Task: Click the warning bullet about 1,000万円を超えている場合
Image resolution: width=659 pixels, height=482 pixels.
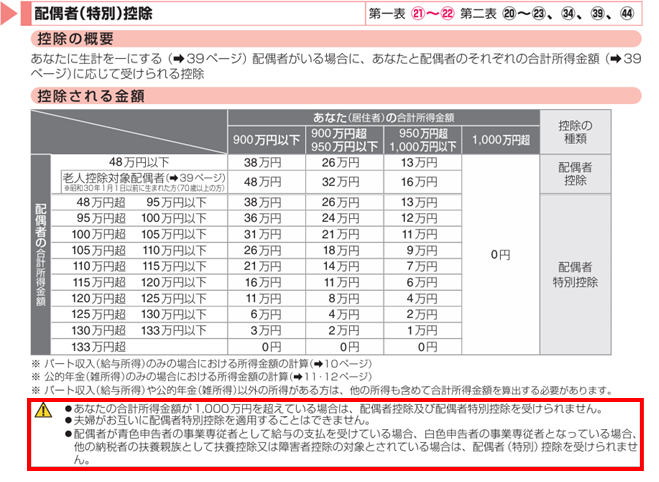Action: coord(334,408)
